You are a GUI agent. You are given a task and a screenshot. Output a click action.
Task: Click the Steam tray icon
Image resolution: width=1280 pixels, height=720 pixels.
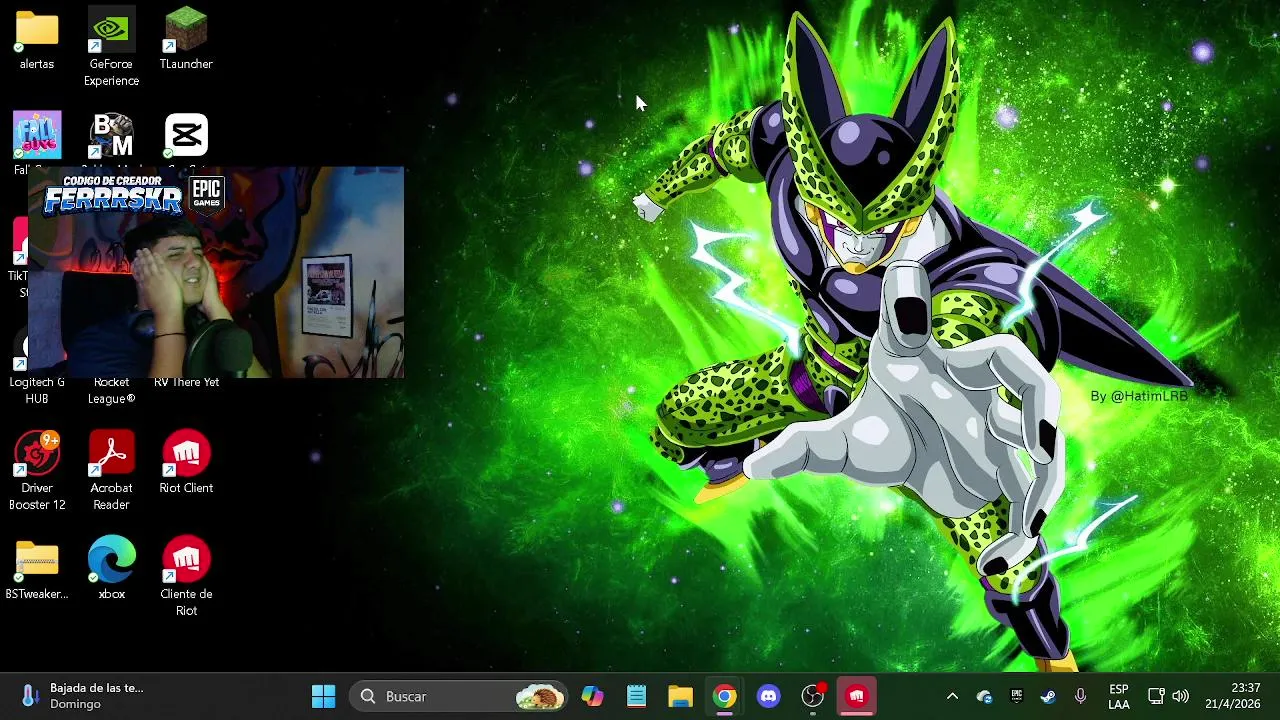1048,696
